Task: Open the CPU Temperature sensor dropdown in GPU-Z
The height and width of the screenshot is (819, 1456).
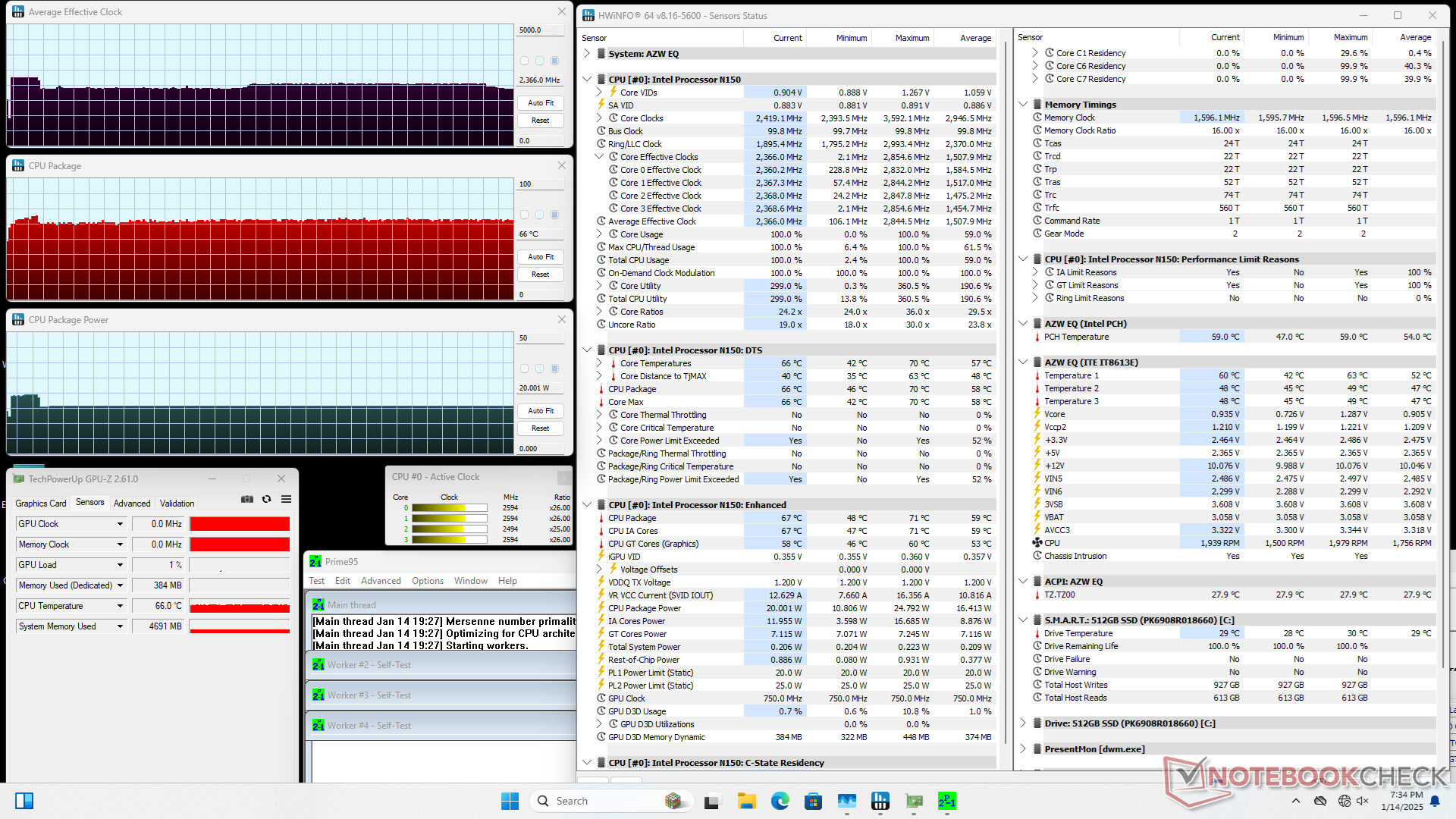Action: 120,606
